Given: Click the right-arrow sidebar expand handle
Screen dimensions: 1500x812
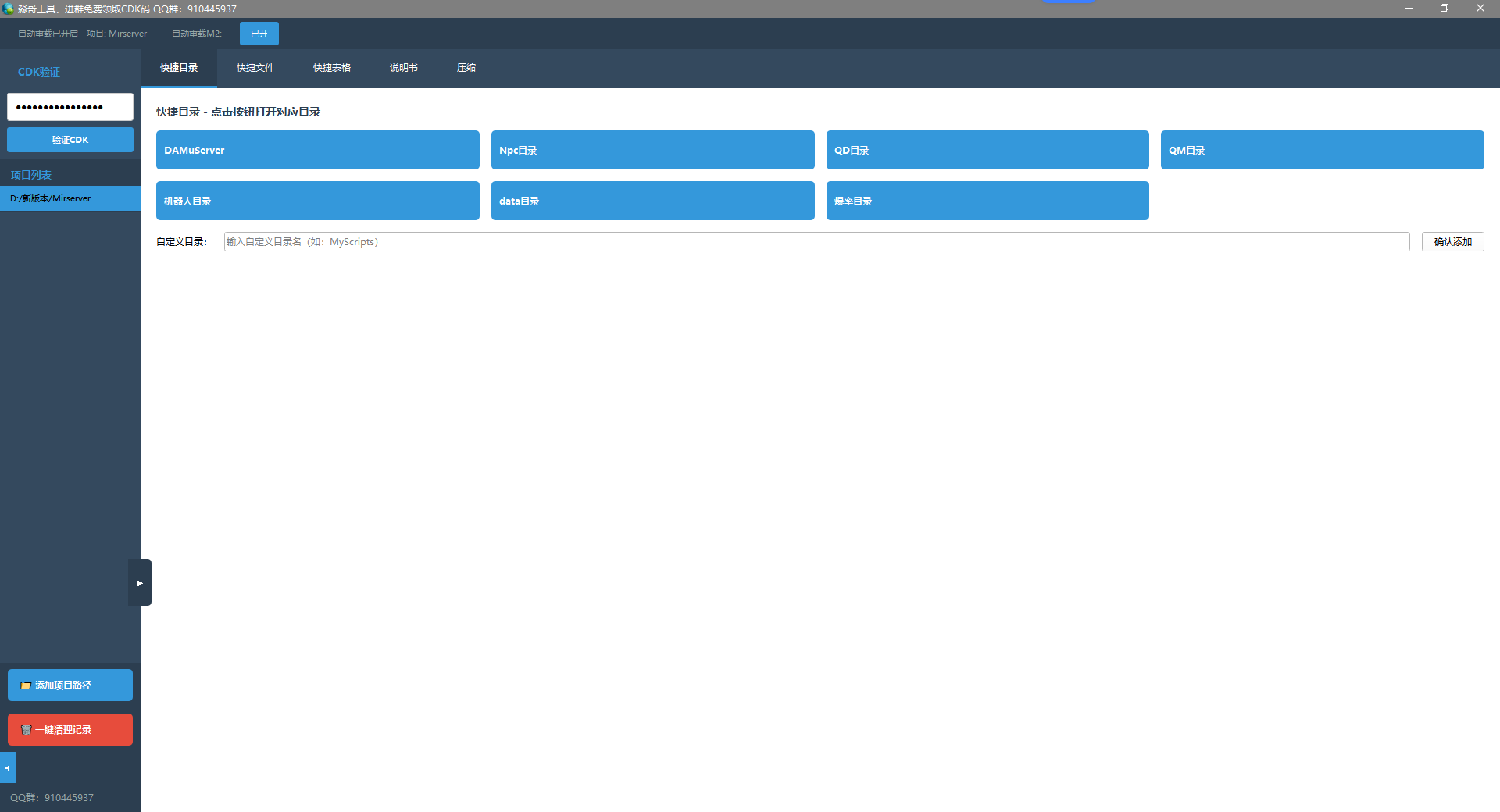Looking at the screenshot, I should click(x=140, y=582).
